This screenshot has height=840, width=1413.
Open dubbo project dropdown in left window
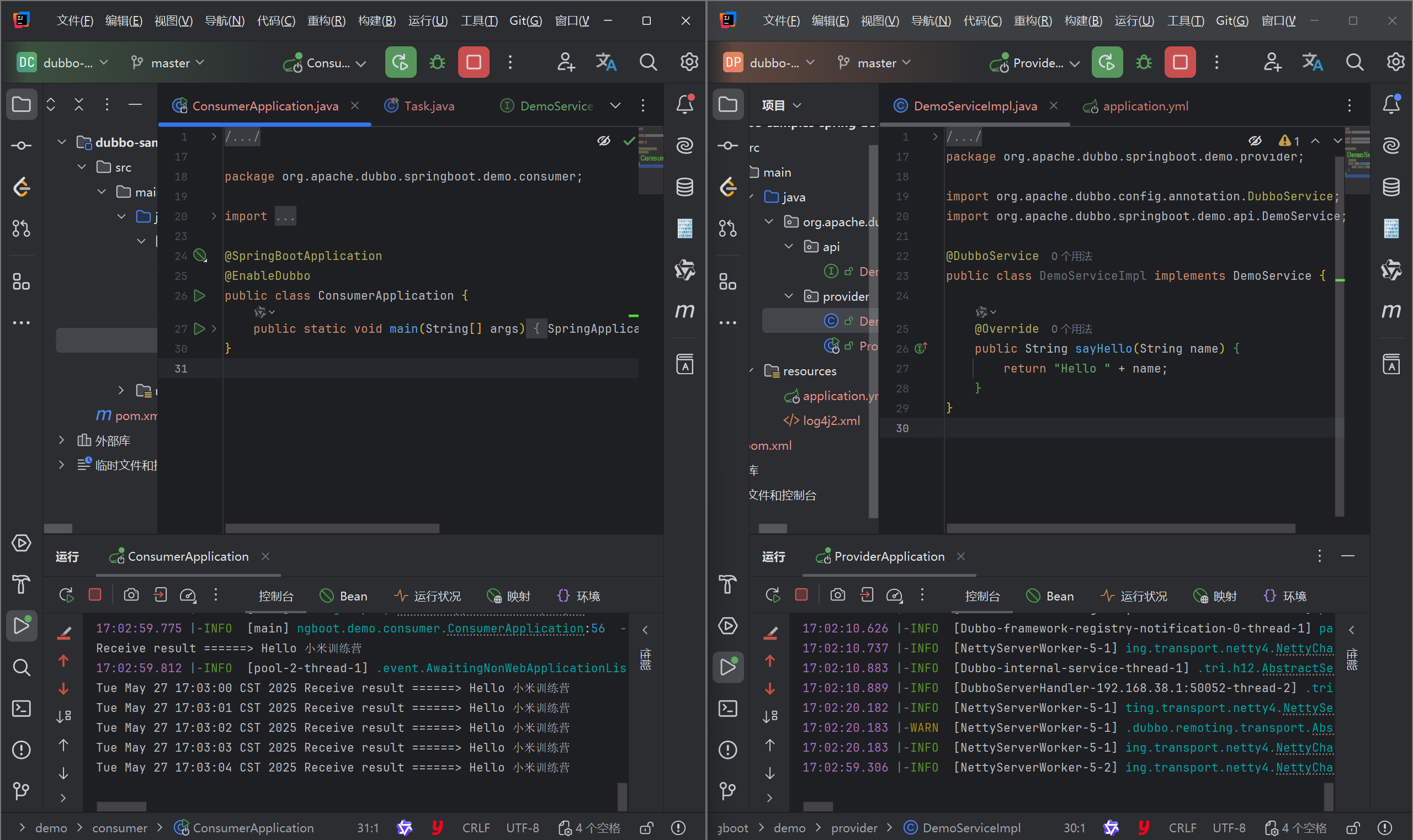click(63, 62)
